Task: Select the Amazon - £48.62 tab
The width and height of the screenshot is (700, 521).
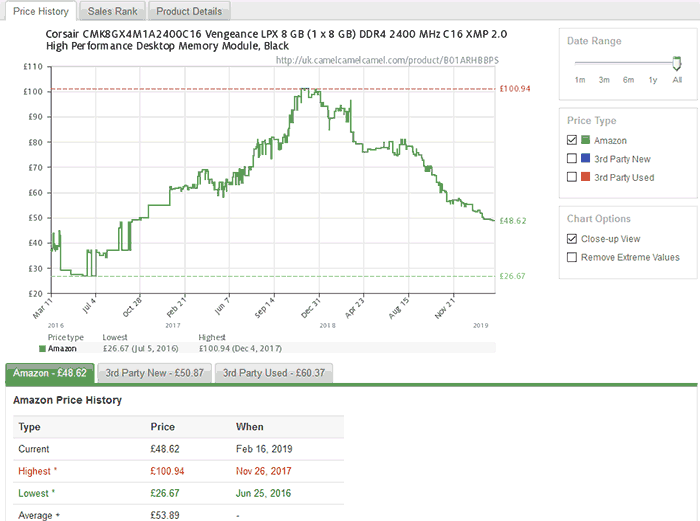Action: point(50,373)
